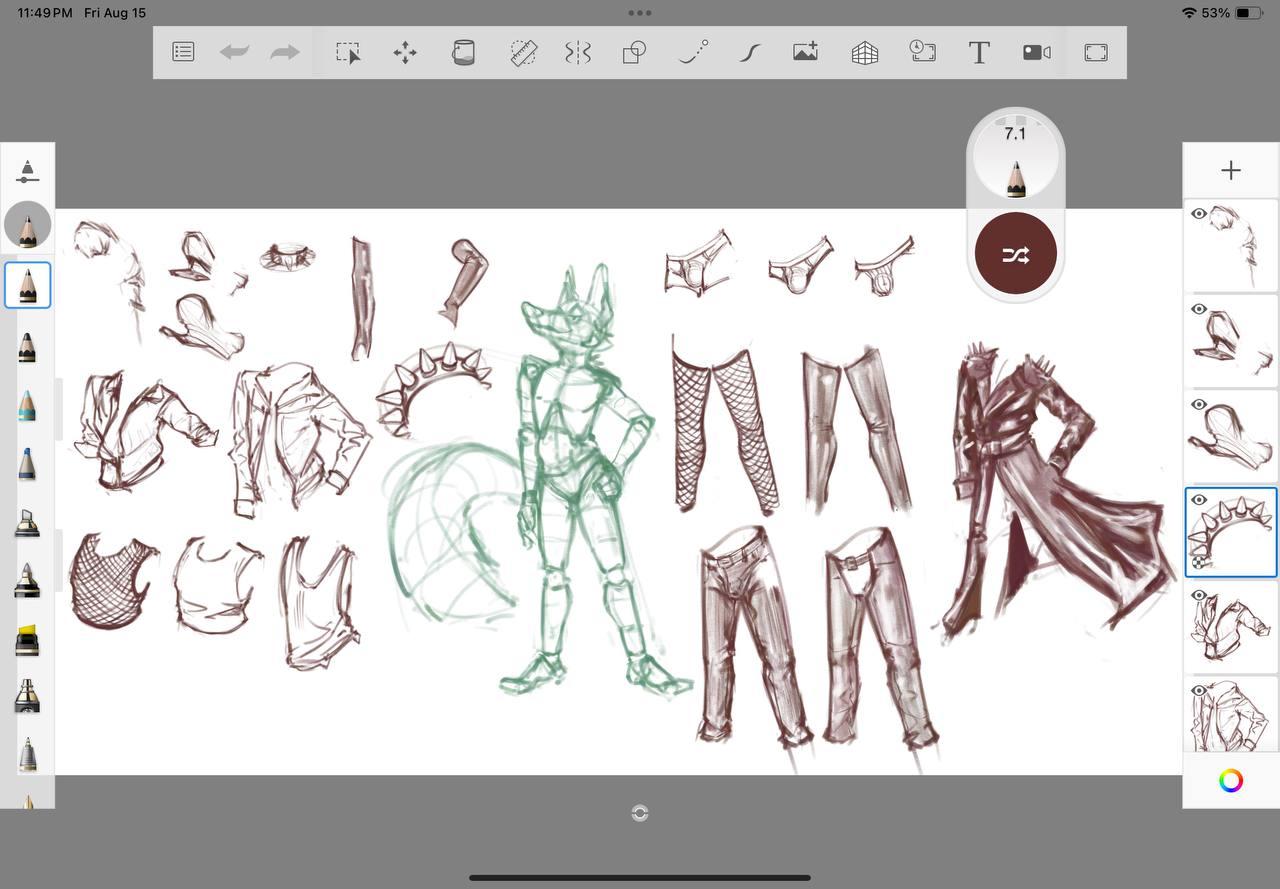This screenshot has height=889, width=1280.
Task: Open the color wheel editor
Action: pos(1231,781)
